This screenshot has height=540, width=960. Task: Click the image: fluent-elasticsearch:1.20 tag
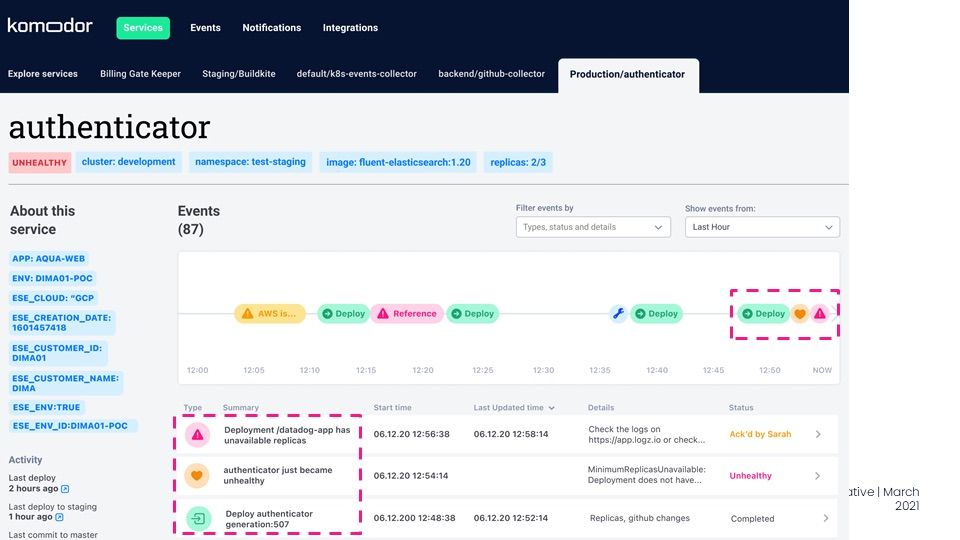coord(398,162)
